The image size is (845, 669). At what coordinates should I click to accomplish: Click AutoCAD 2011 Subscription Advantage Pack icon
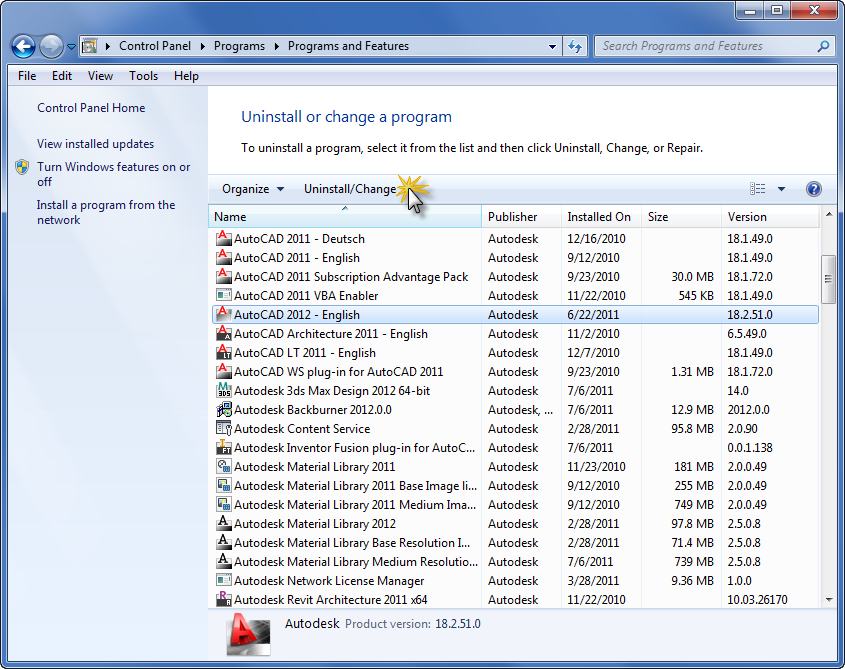[x=224, y=277]
